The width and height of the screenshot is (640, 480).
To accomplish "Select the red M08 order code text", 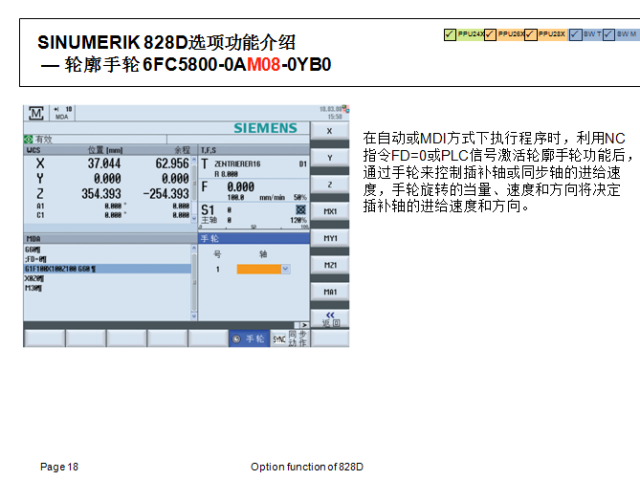I will click(x=264, y=64).
